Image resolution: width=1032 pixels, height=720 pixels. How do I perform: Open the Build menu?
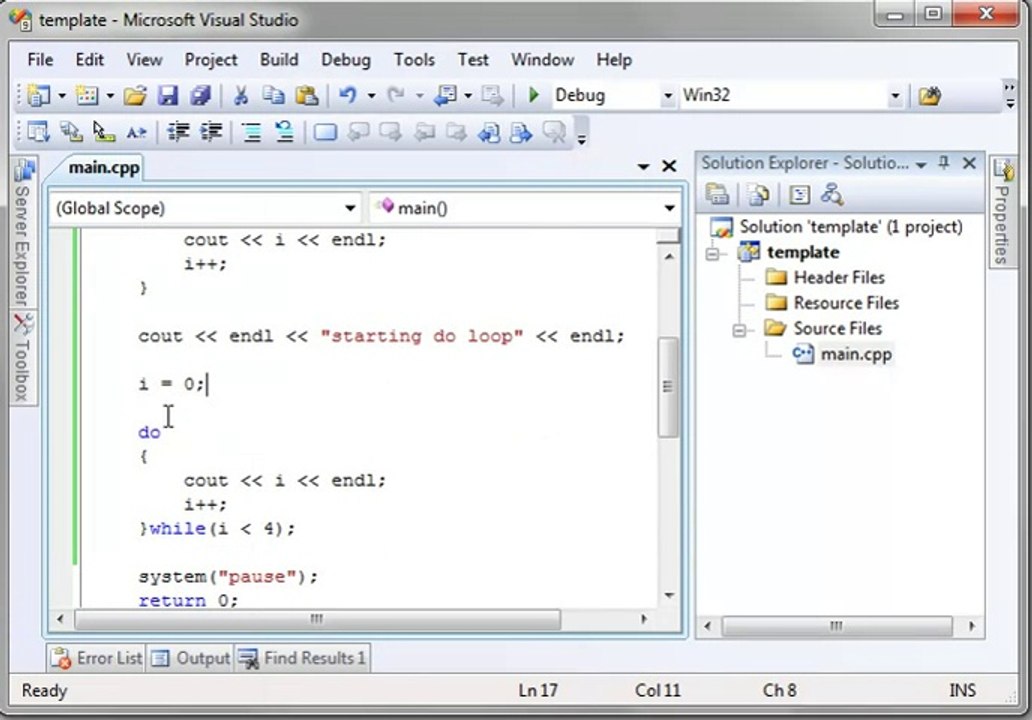pyautogui.click(x=279, y=60)
